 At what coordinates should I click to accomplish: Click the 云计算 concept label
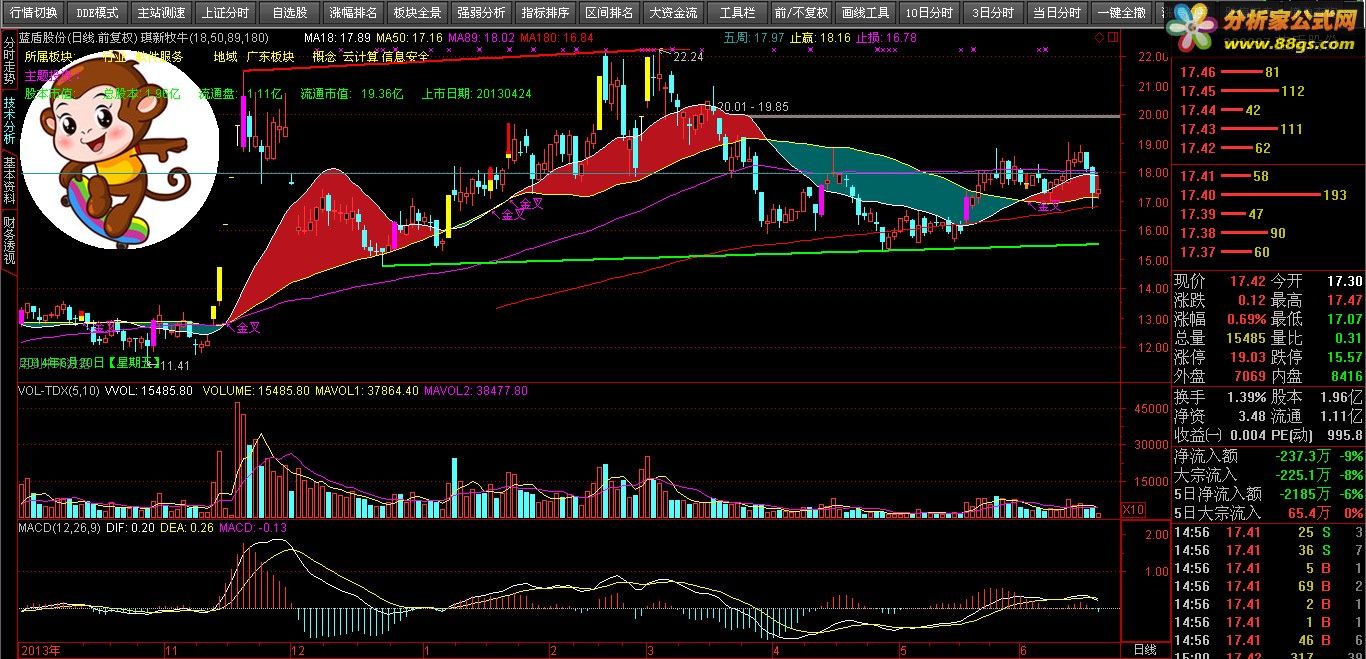(x=361, y=57)
